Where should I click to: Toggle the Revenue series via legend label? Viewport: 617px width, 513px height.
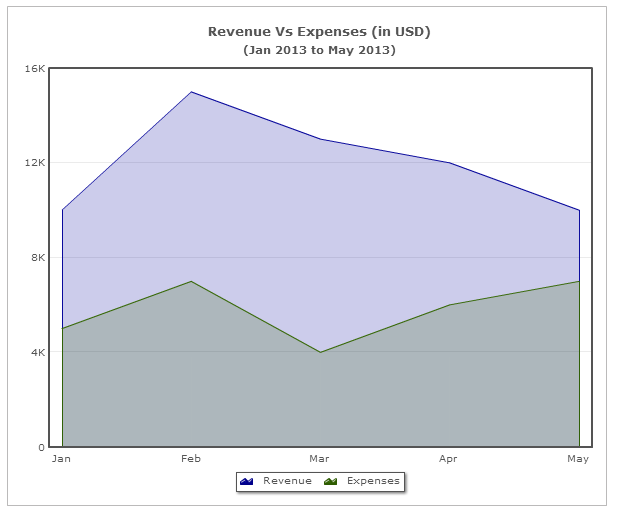click(287, 481)
